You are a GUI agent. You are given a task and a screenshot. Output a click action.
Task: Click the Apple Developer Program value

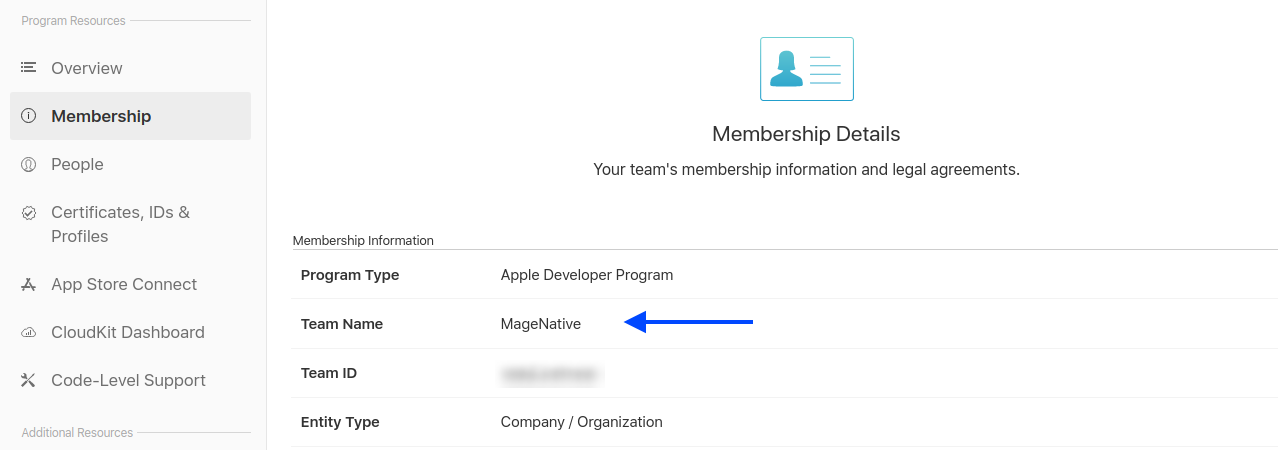tap(587, 275)
